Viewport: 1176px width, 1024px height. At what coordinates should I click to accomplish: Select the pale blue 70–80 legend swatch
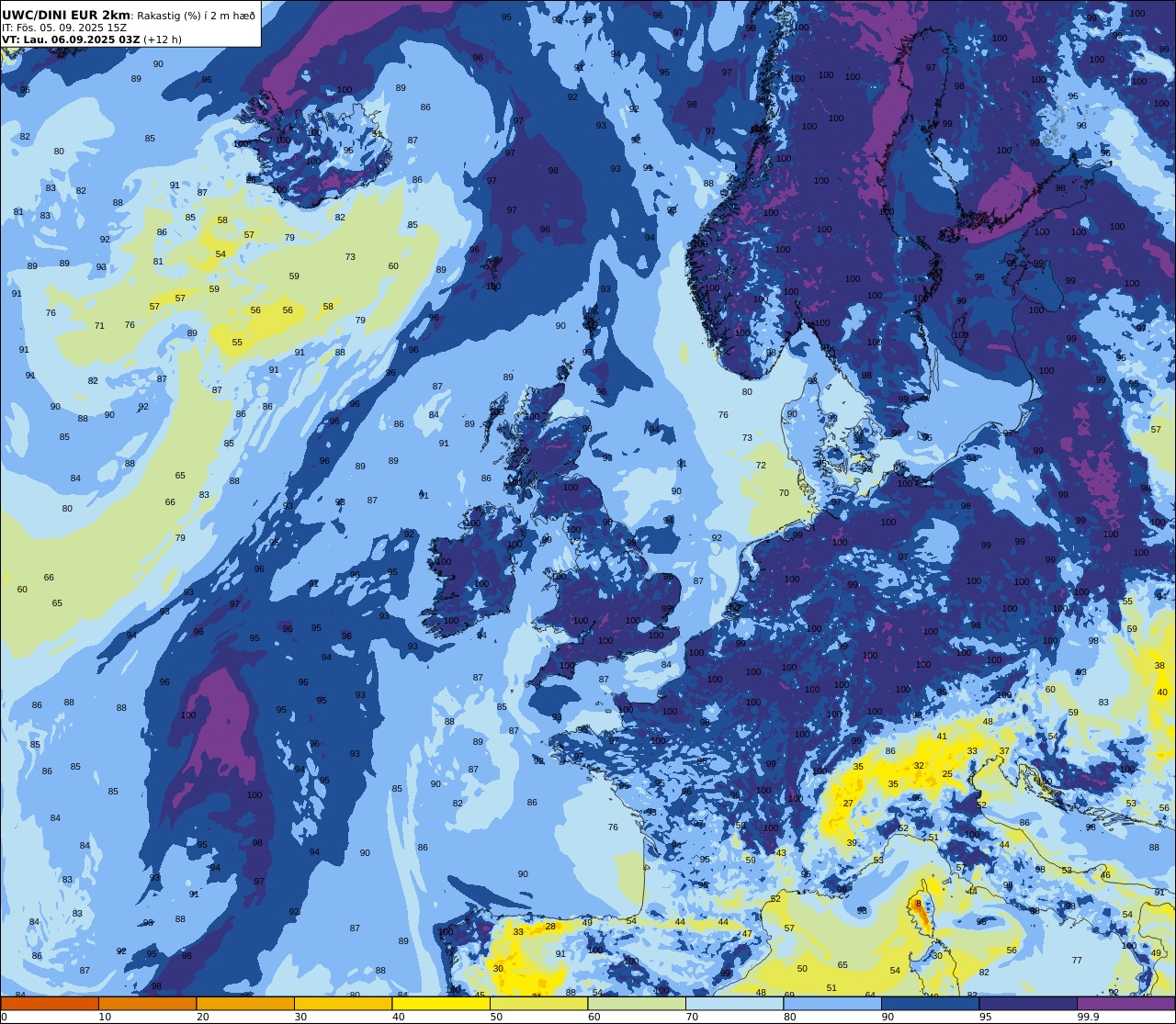tap(734, 1003)
